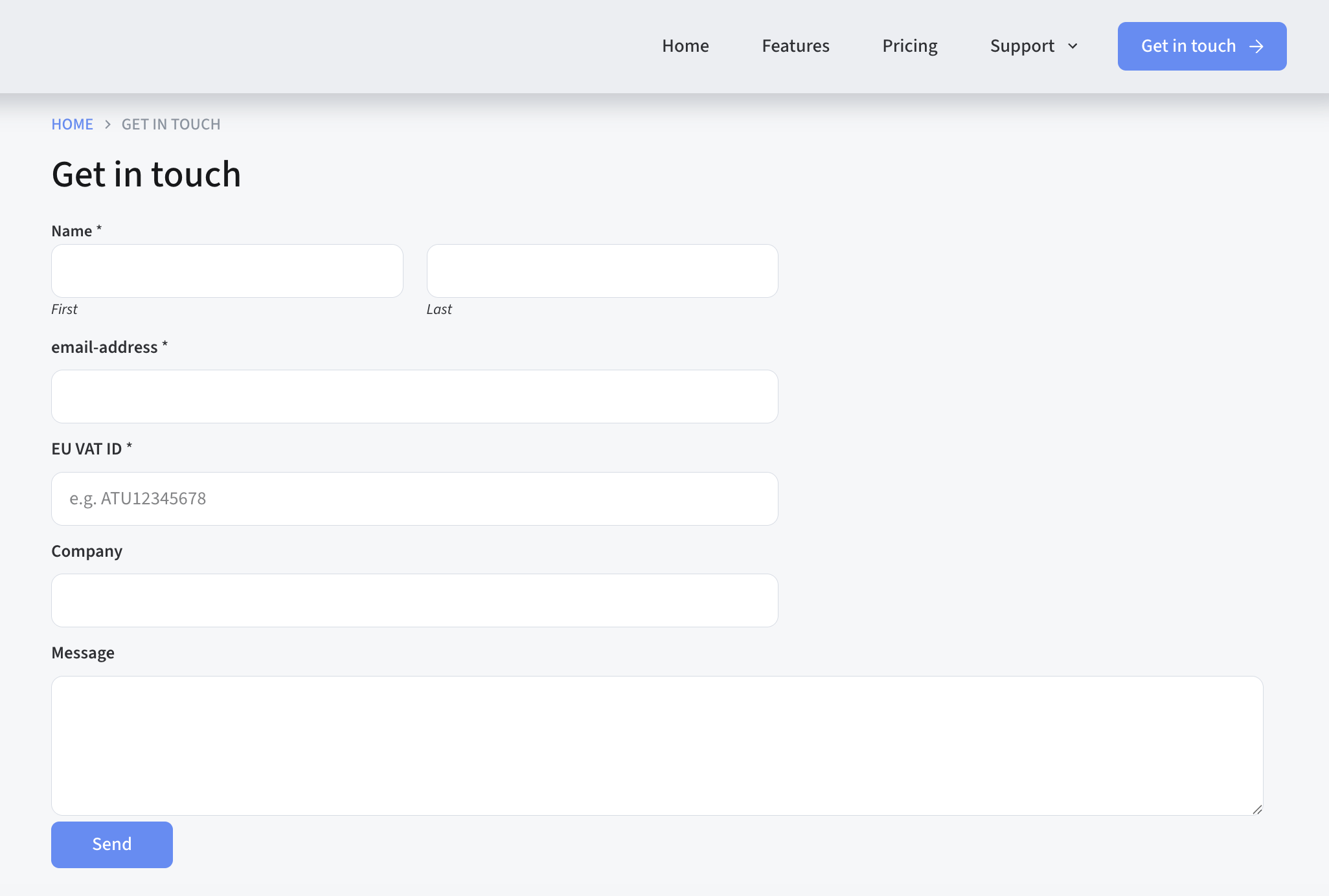This screenshot has height=896, width=1329.
Task: Select Home in the navigation bar
Action: pos(685,46)
